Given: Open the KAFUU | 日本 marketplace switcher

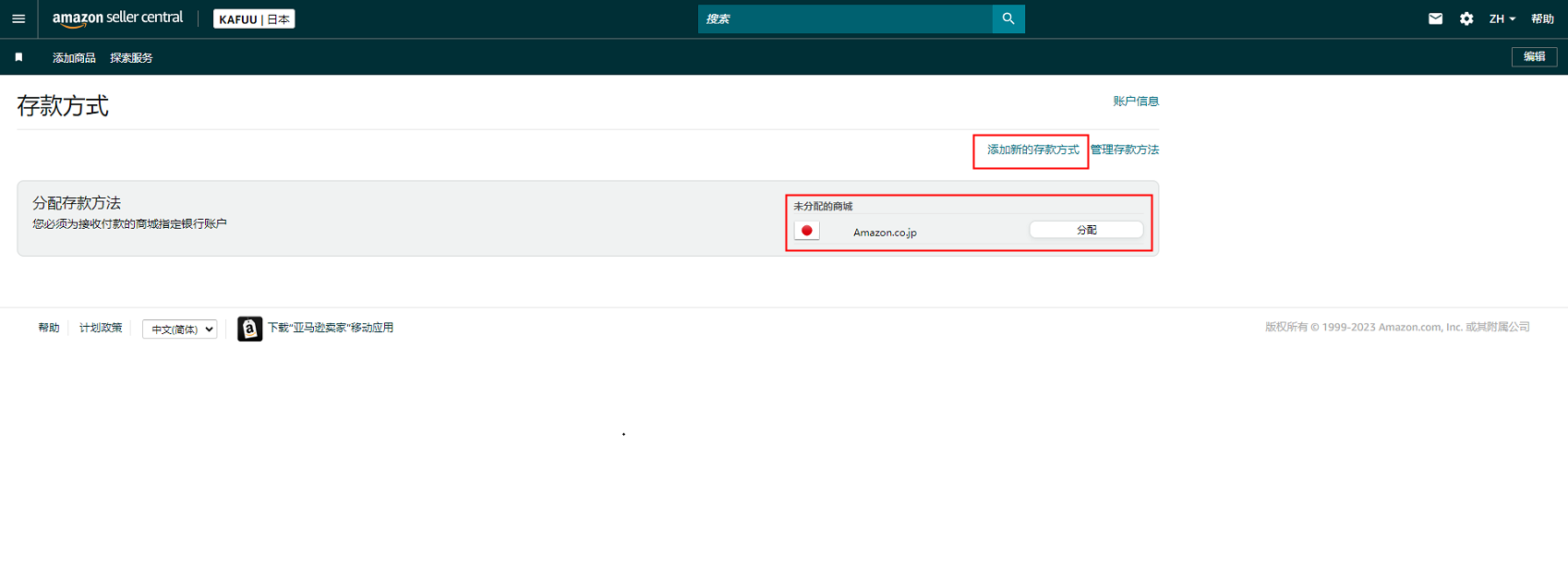Looking at the screenshot, I should [x=254, y=18].
